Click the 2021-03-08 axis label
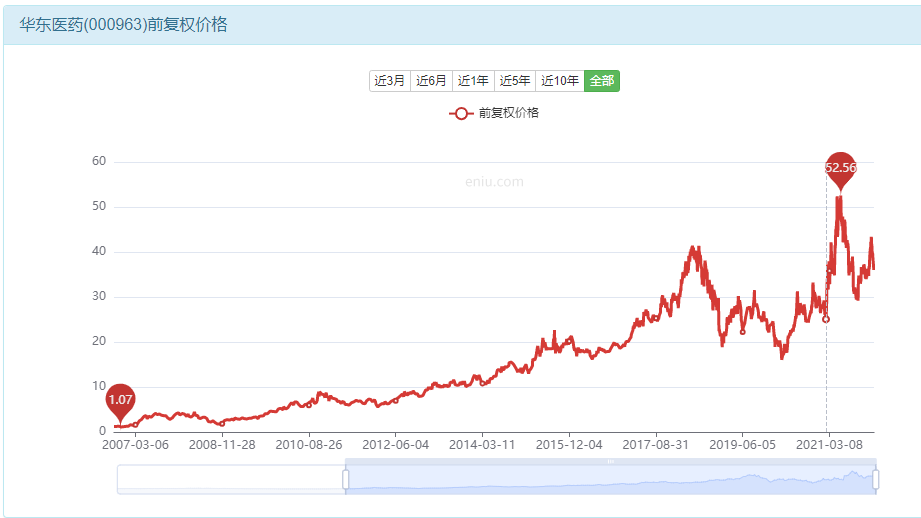 (829, 445)
